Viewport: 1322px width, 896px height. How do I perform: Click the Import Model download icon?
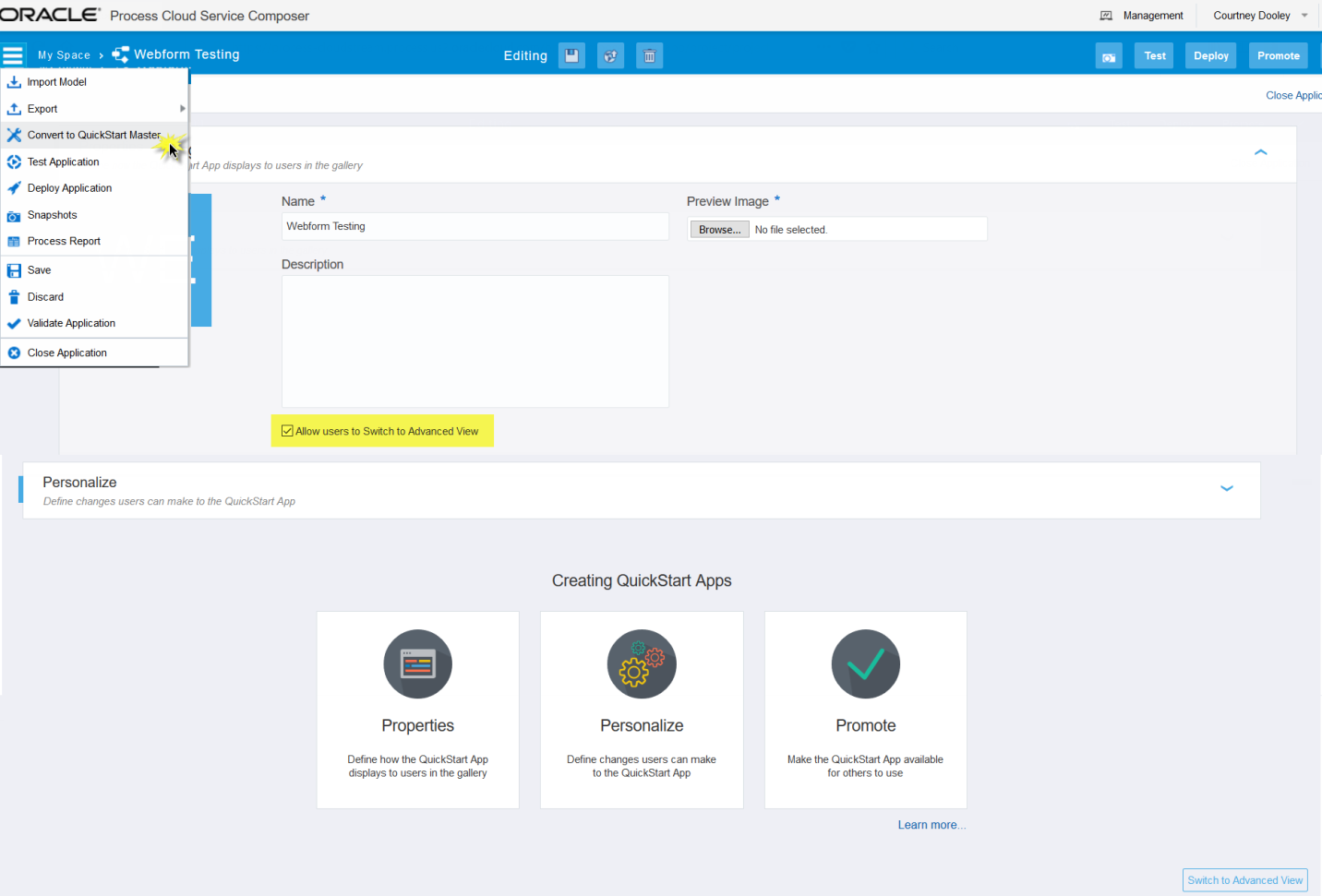[x=14, y=82]
